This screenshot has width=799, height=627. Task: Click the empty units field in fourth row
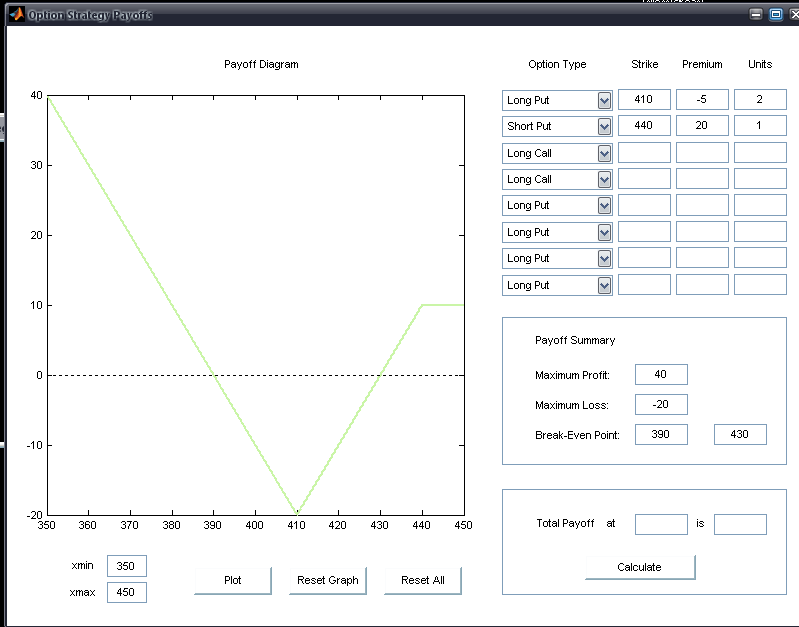click(x=760, y=178)
